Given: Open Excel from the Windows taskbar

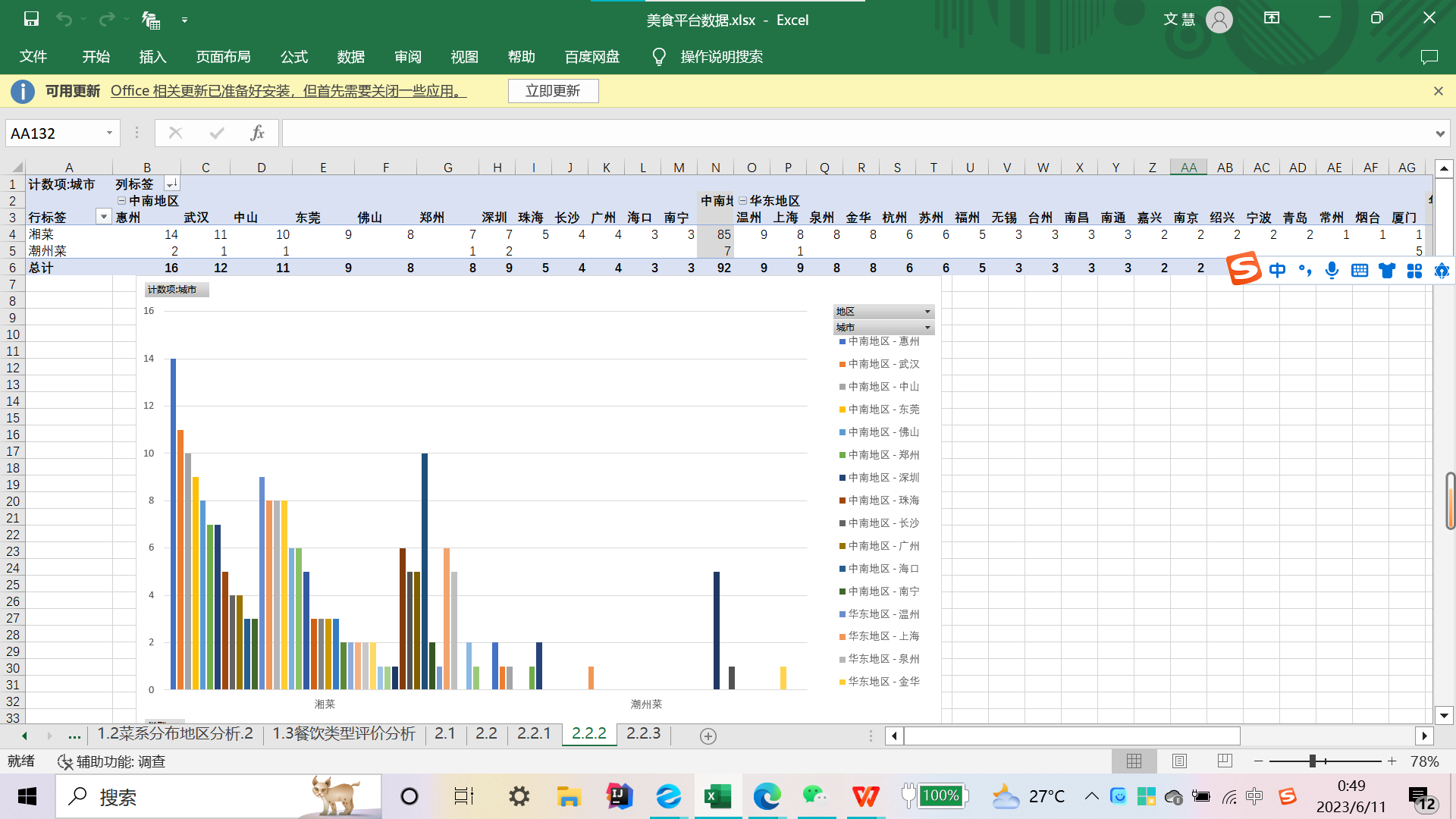Looking at the screenshot, I should (x=717, y=796).
